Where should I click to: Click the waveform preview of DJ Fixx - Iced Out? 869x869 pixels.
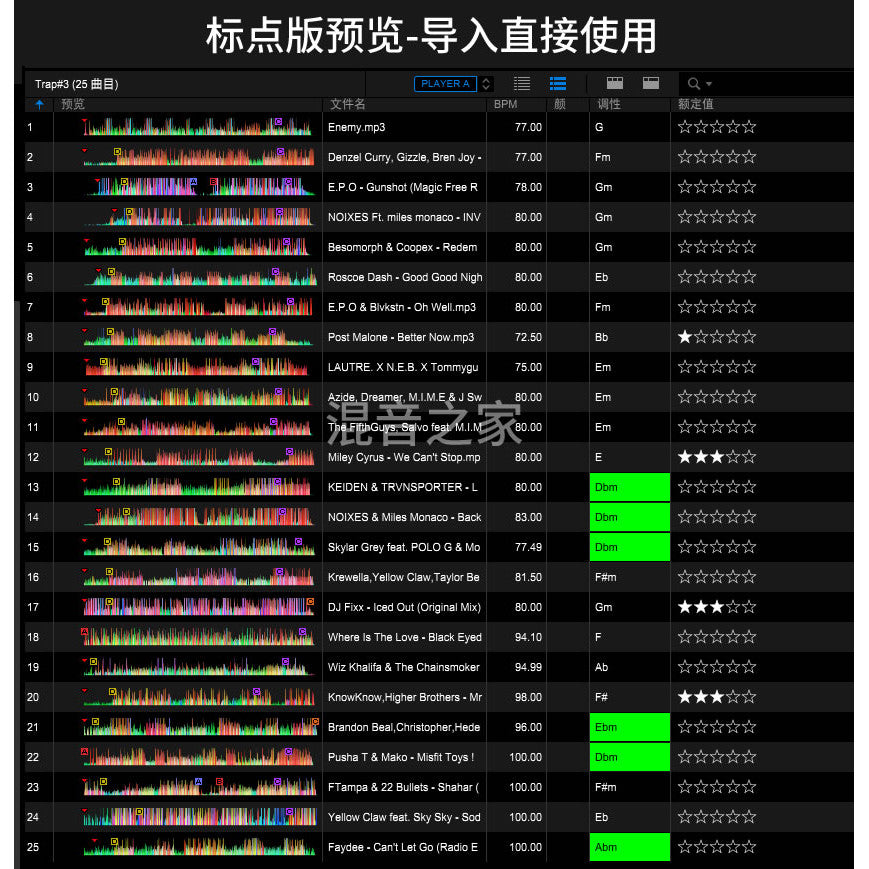point(198,607)
